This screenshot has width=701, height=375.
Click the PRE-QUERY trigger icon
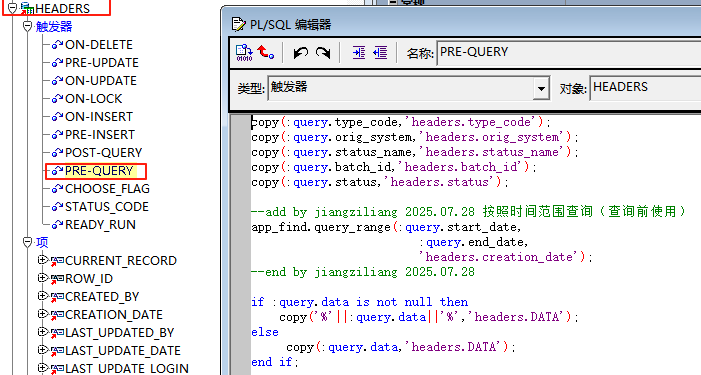[57, 171]
